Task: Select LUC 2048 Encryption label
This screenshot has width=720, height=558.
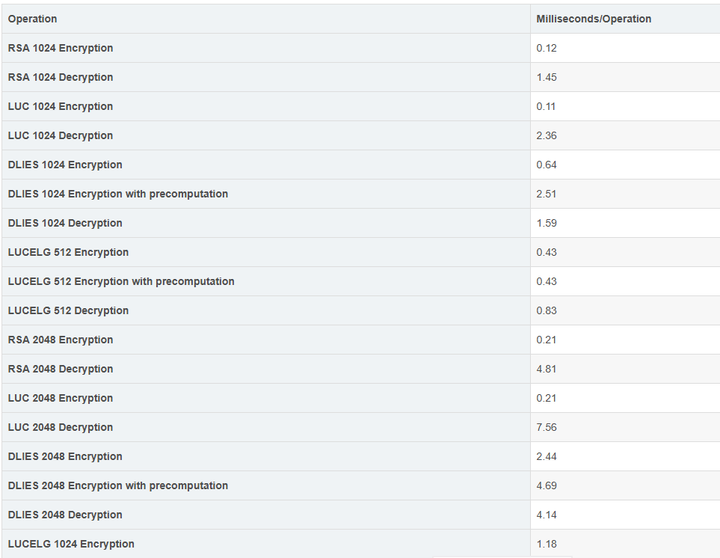Action: (60, 398)
